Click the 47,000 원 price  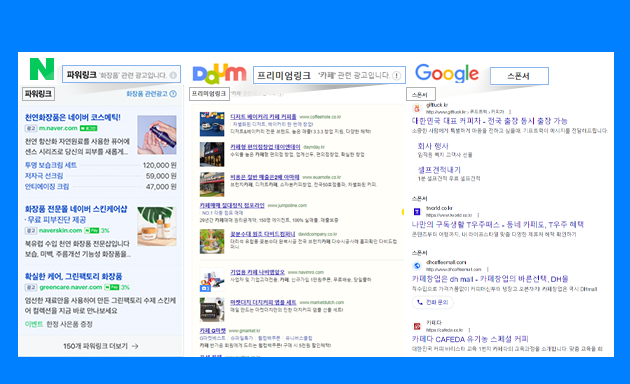pos(161,187)
